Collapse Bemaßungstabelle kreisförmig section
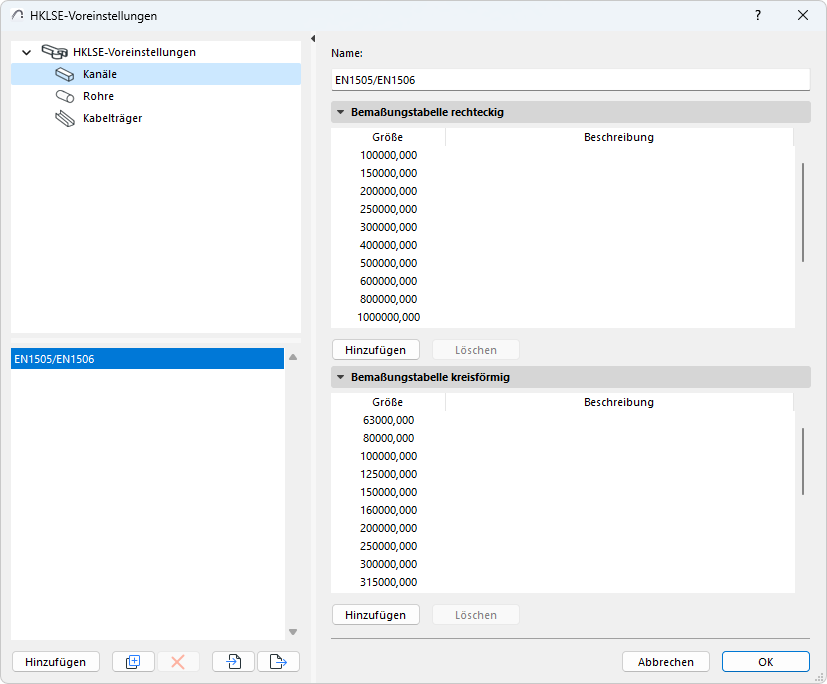Screen dimensions: 827x684 [340, 377]
